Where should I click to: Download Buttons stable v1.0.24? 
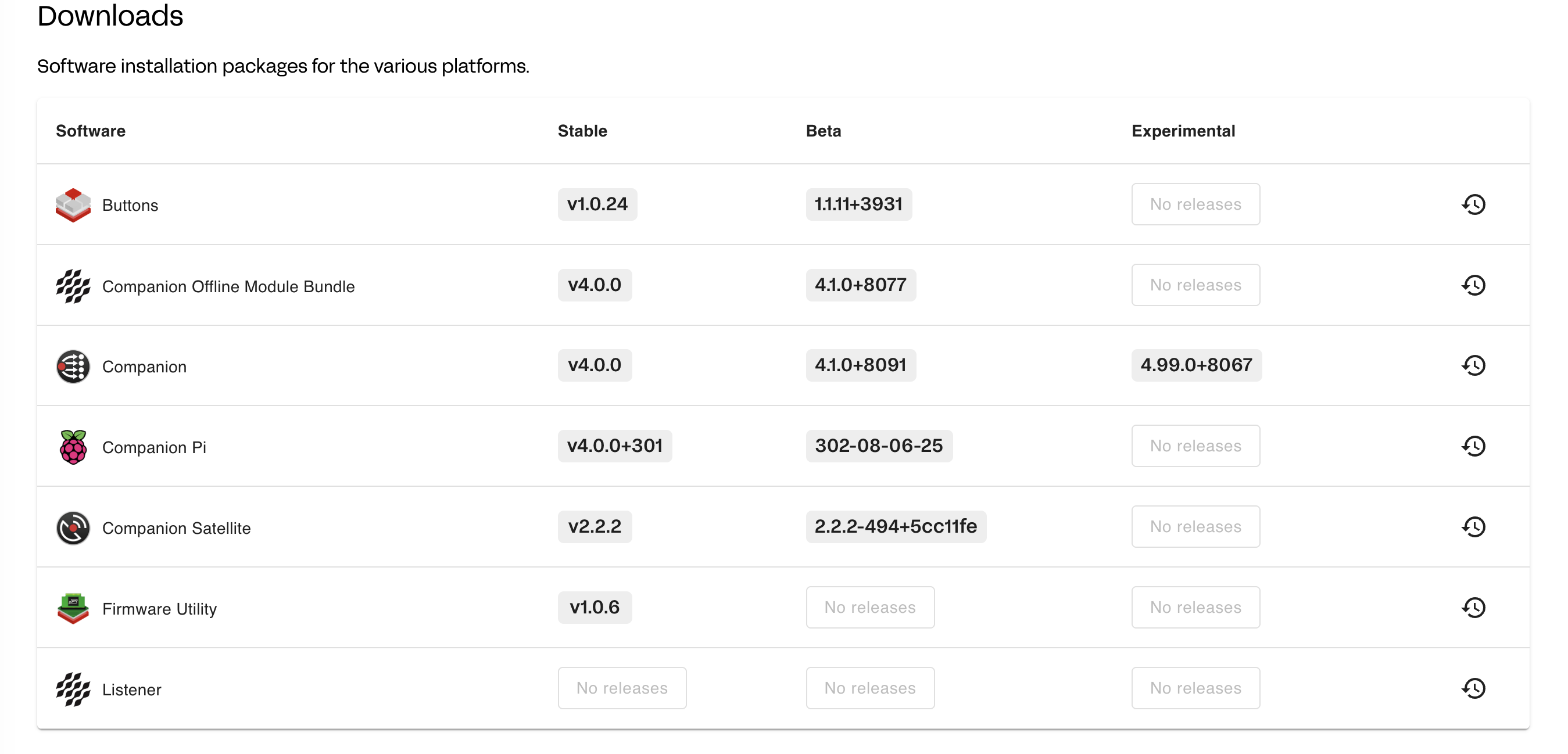(x=597, y=204)
